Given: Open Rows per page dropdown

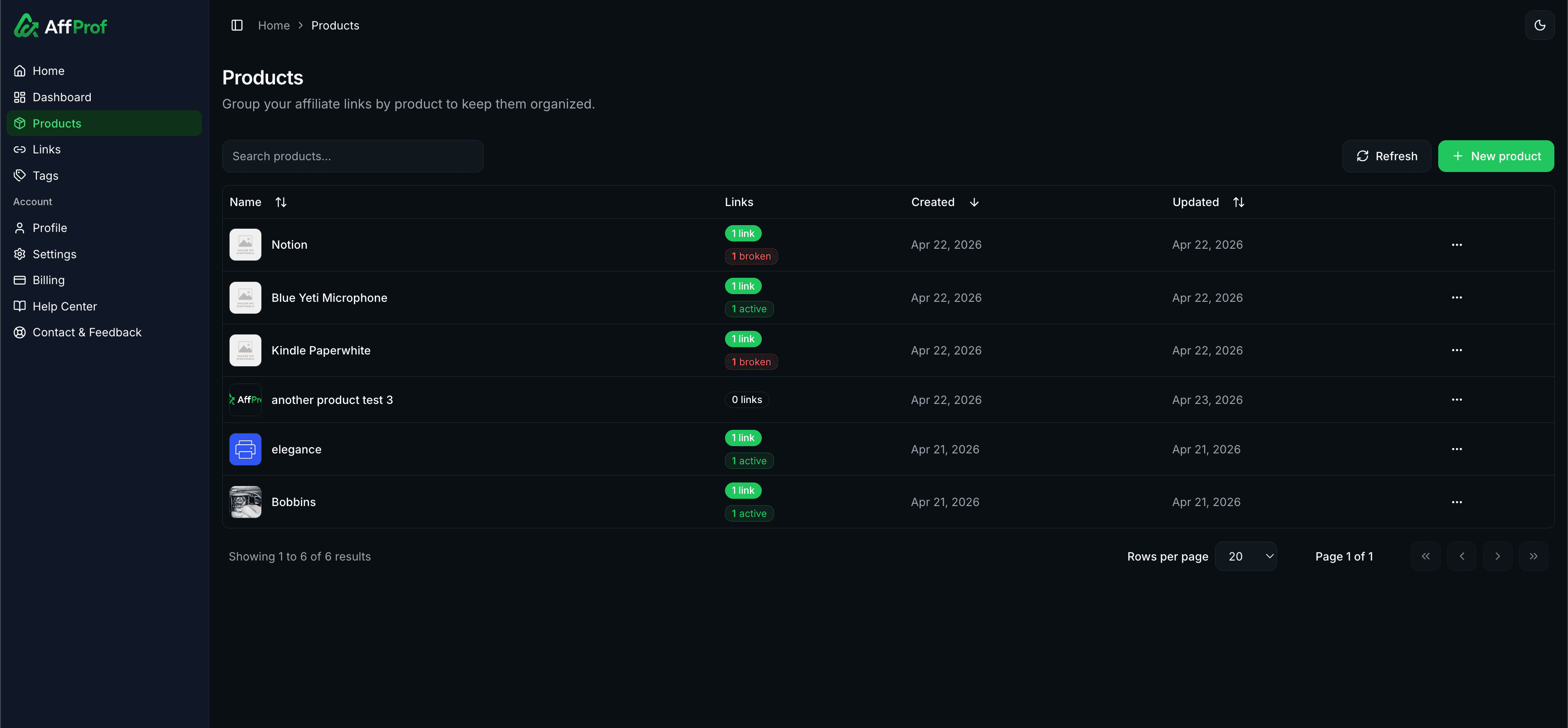Looking at the screenshot, I should (1245, 556).
